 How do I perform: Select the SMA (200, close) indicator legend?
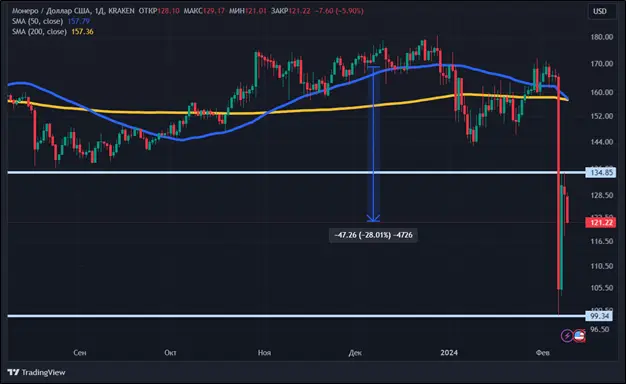coord(39,32)
